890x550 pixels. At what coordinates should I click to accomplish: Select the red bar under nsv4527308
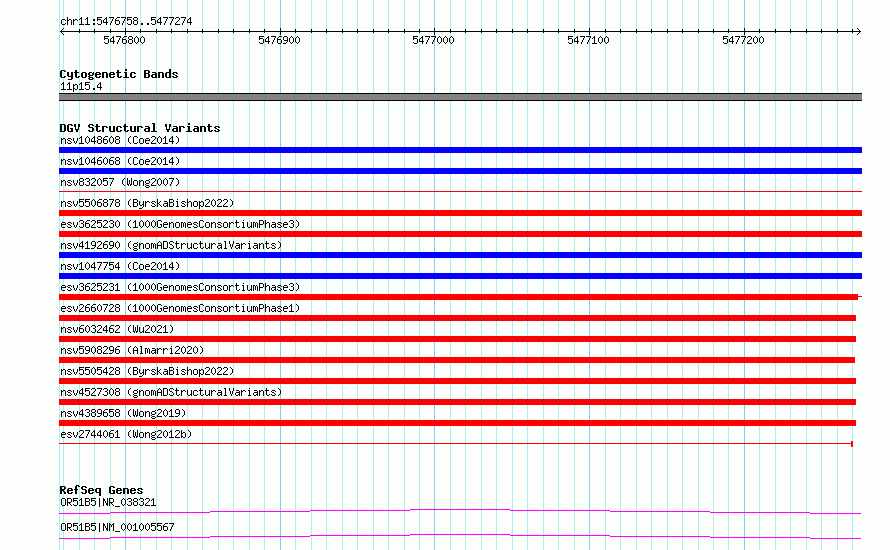coord(457,402)
